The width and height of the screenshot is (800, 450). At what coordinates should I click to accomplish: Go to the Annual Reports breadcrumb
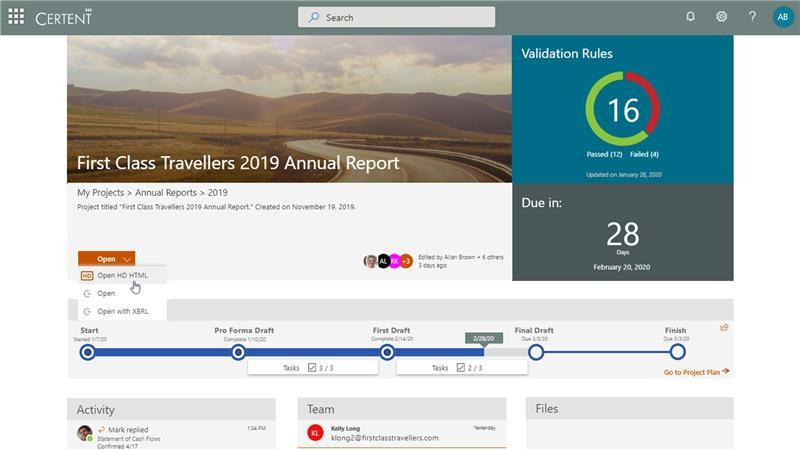[x=166, y=193]
